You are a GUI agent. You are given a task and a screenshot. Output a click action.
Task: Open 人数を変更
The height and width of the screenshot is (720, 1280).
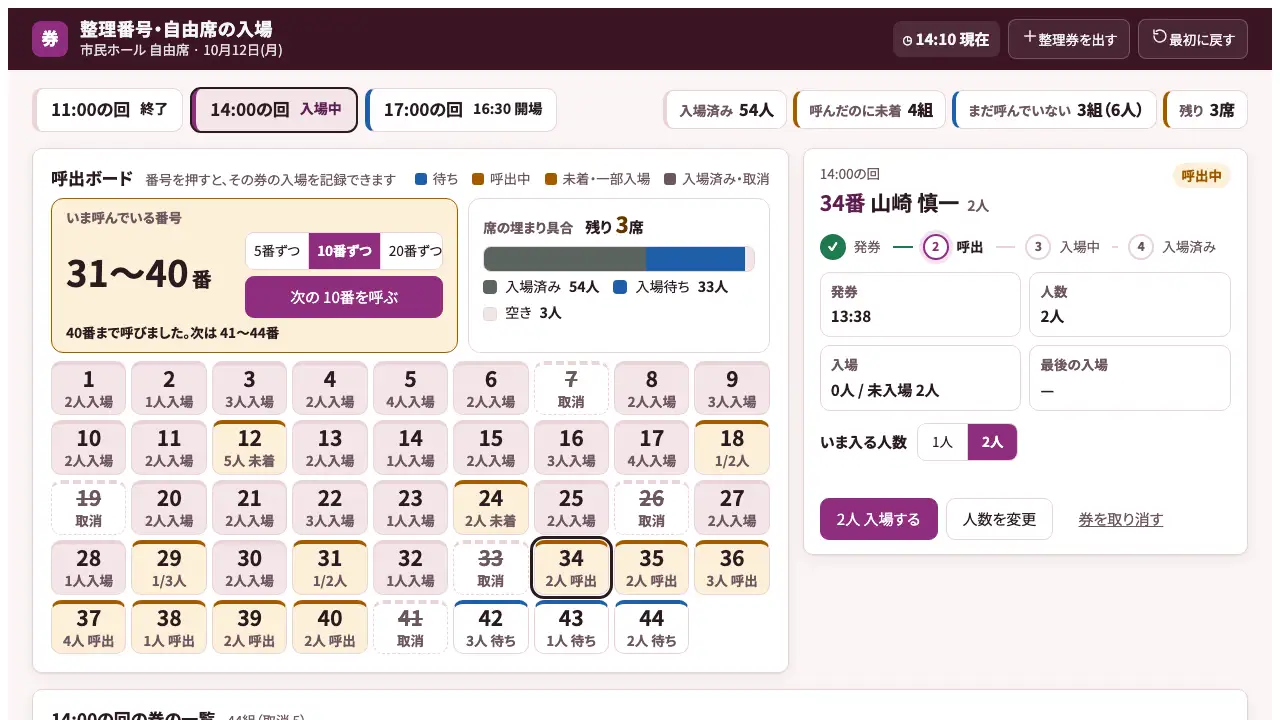tap(999, 519)
